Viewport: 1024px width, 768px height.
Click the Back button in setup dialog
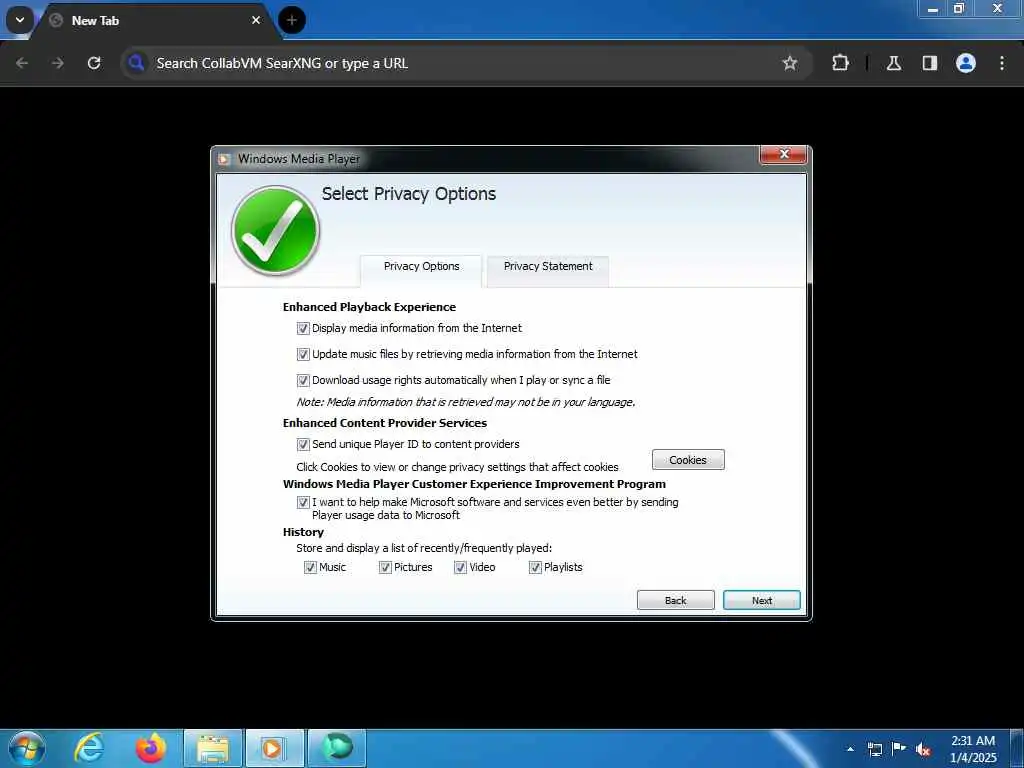click(675, 600)
